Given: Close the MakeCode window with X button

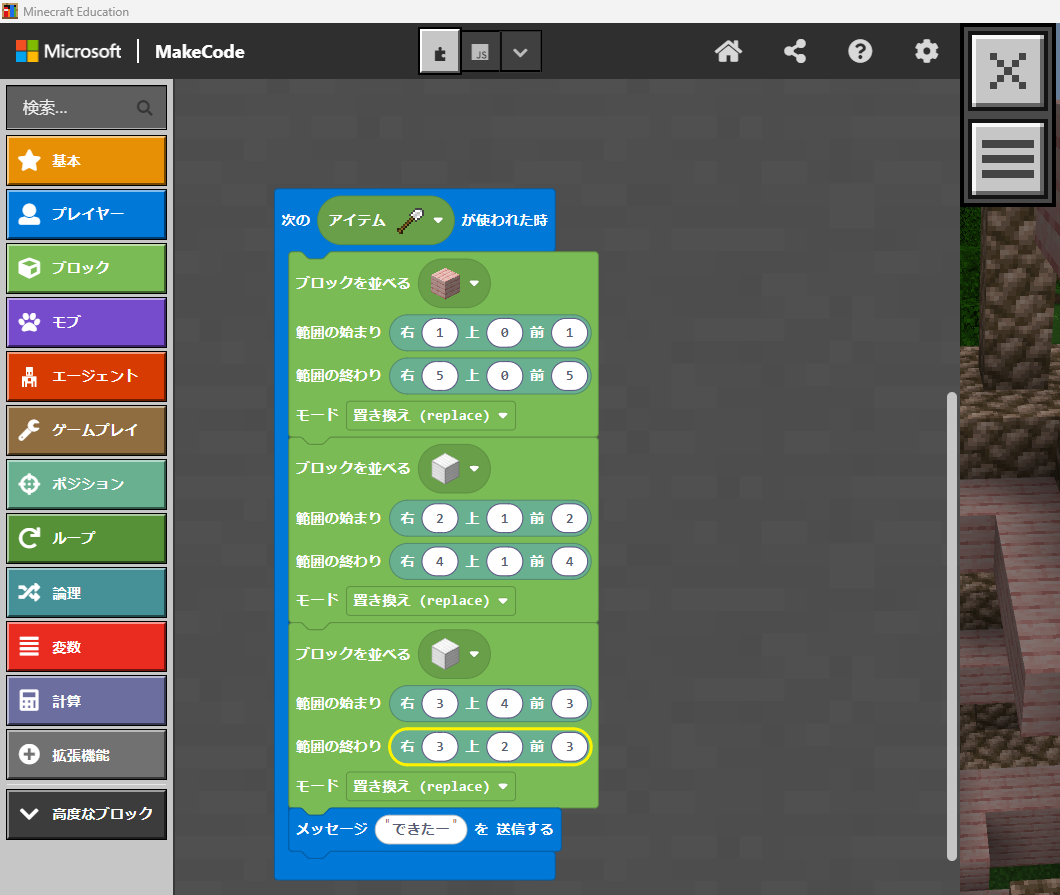Looking at the screenshot, I should (x=1007, y=70).
